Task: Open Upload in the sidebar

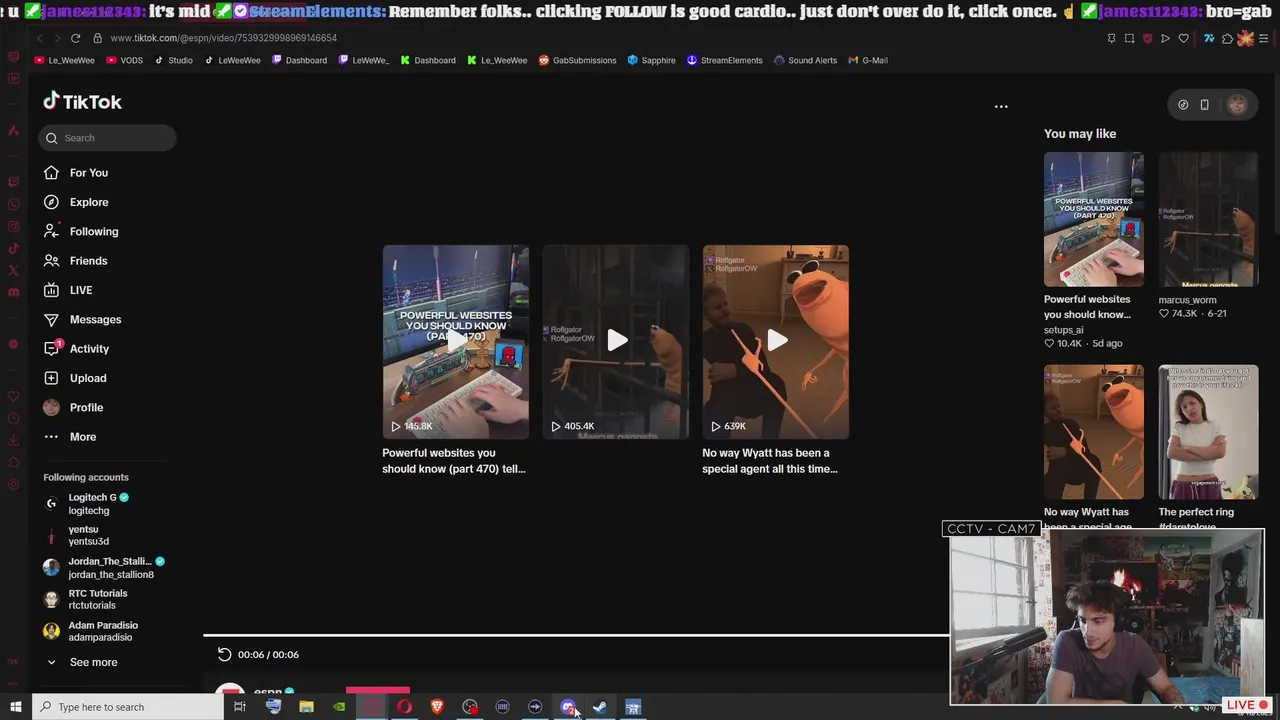Action: 75,378
